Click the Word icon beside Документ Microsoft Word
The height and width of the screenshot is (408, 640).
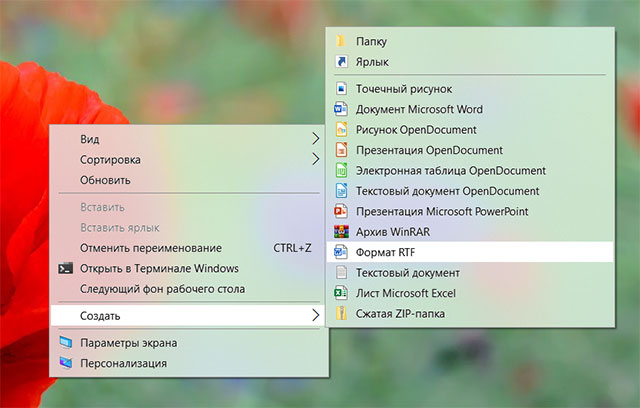[341, 109]
